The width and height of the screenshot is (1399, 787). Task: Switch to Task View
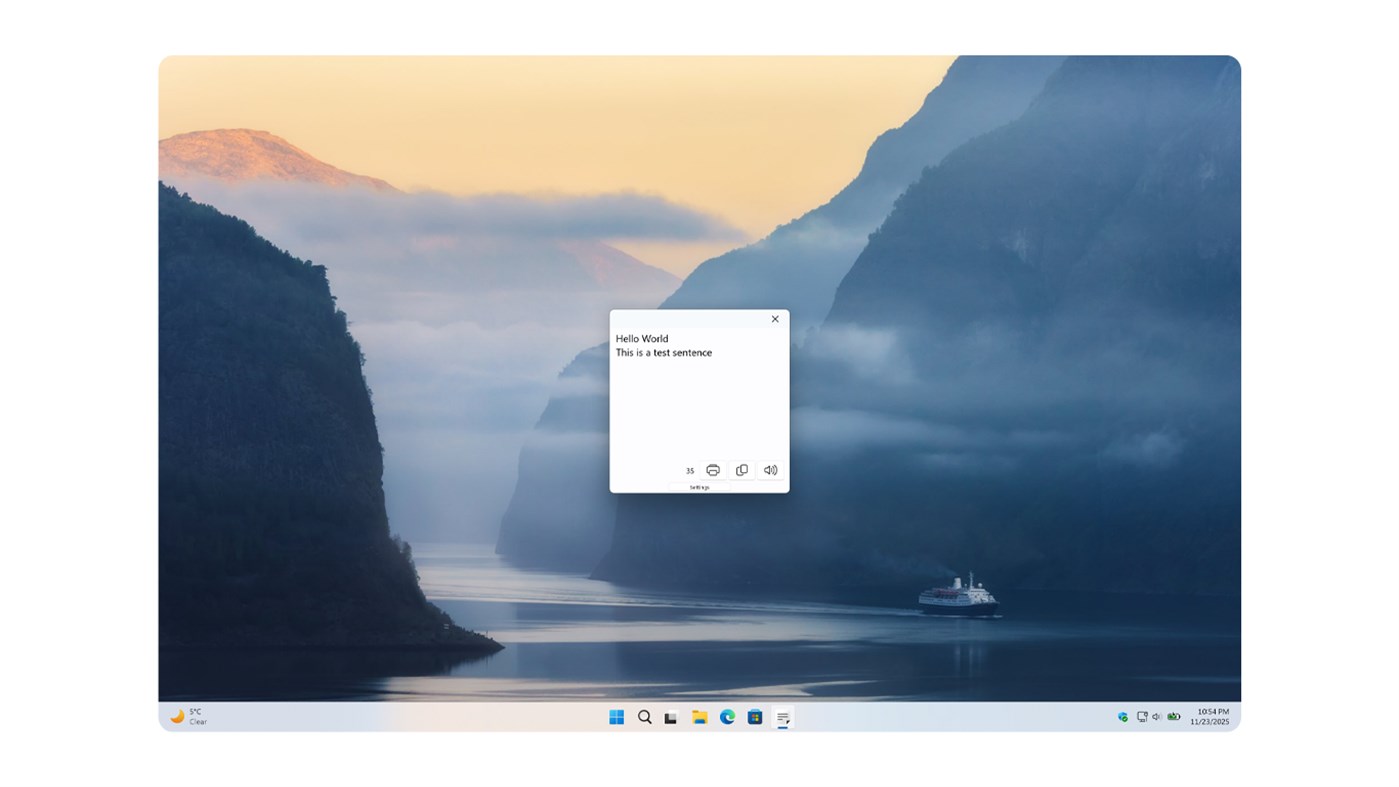668,716
